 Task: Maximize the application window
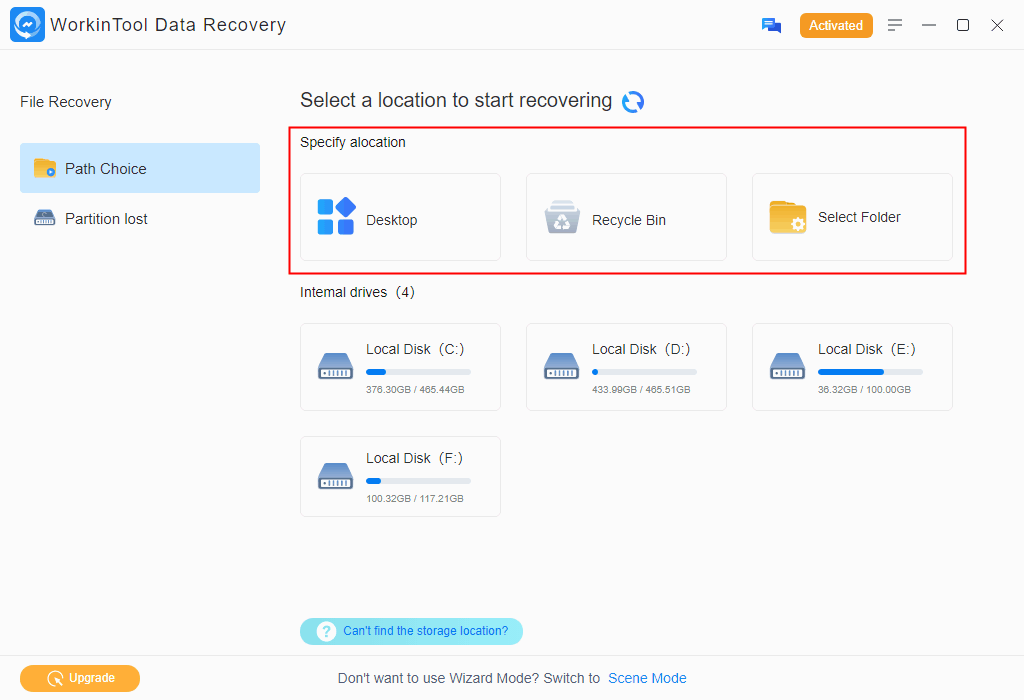click(x=963, y=25)
